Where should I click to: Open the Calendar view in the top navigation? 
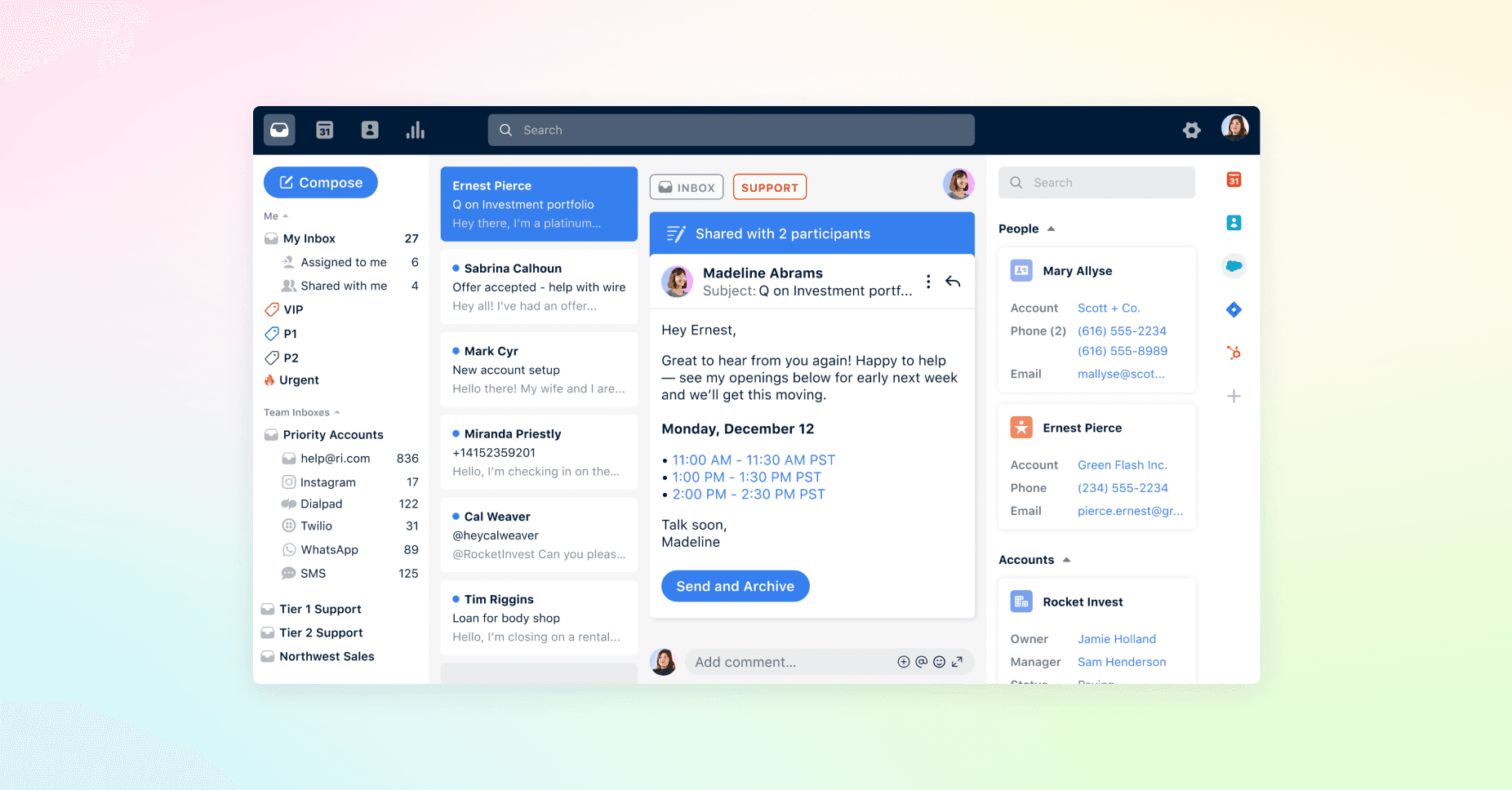click(324, 130)
